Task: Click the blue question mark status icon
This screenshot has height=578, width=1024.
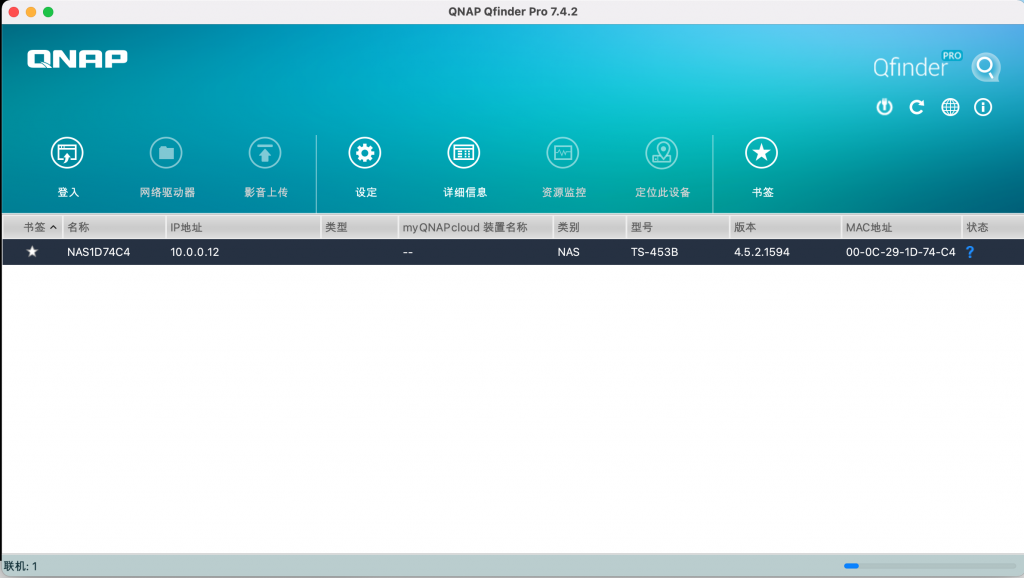Action: [970, 252]
